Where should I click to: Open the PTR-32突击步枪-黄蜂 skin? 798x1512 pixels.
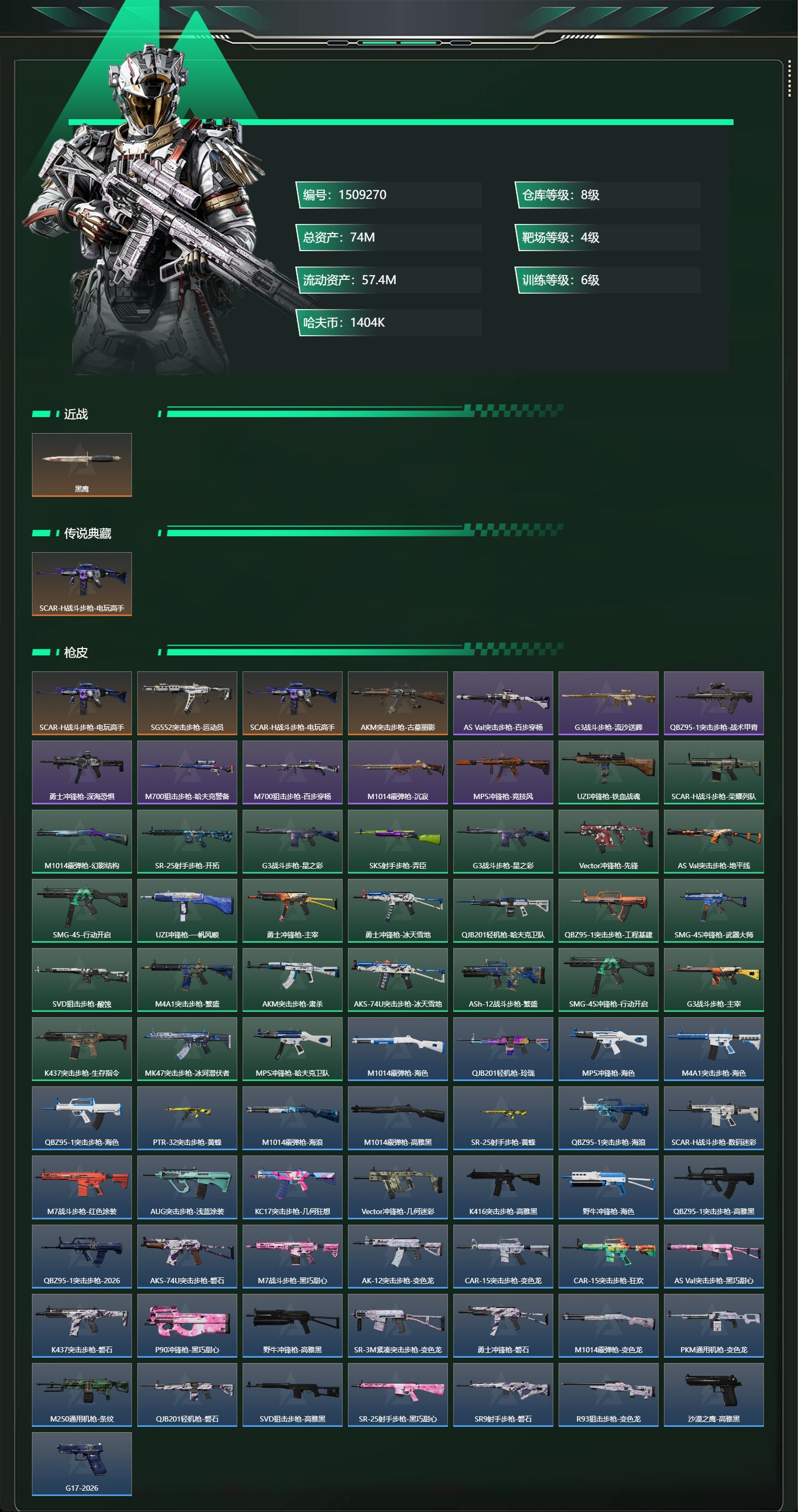coord(187,1118)
